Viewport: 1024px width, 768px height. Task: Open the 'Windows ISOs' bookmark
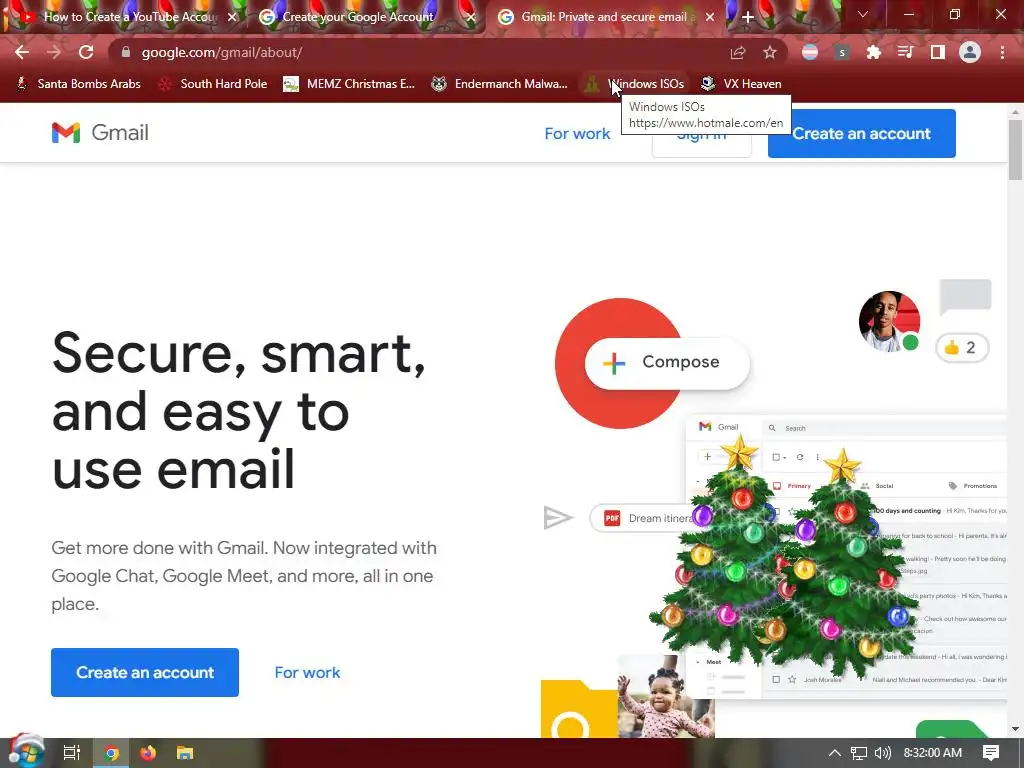pyautogui.click(x=634, y=84)
